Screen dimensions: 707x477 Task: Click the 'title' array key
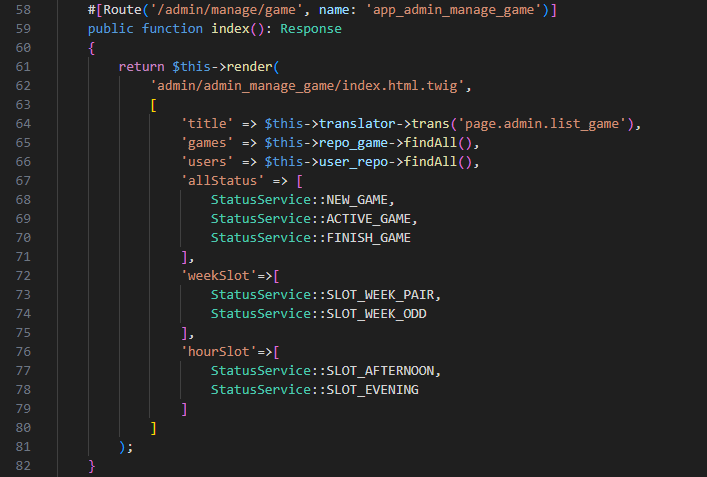207,124
